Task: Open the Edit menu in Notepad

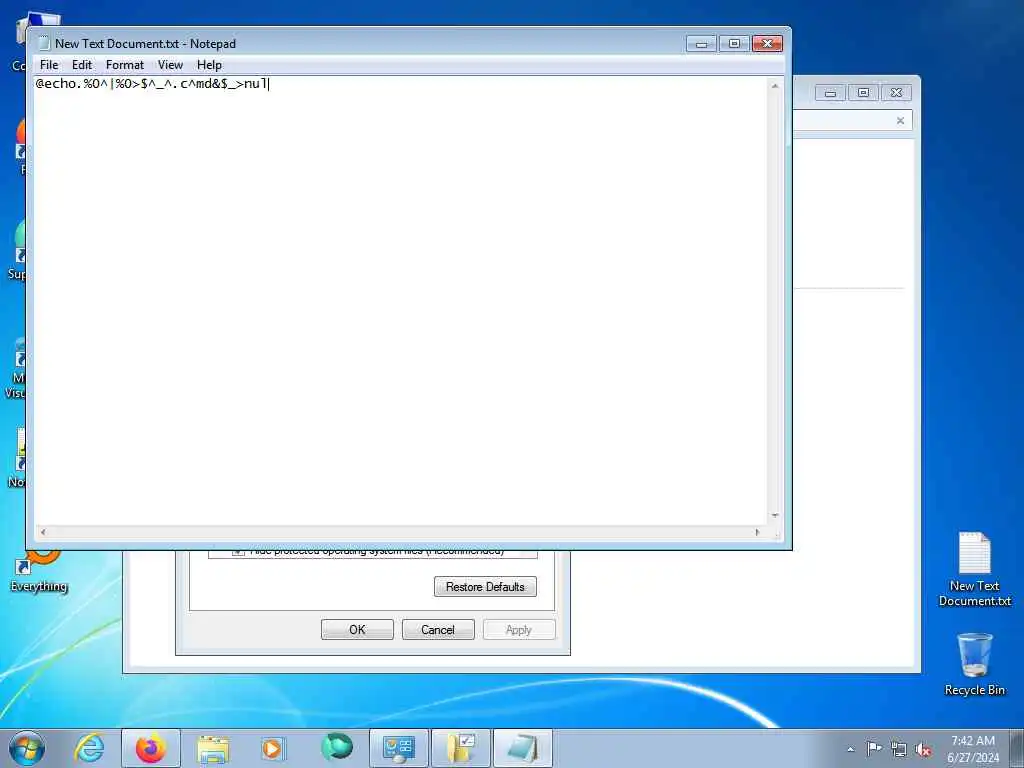Action: (x=82, y=65)
